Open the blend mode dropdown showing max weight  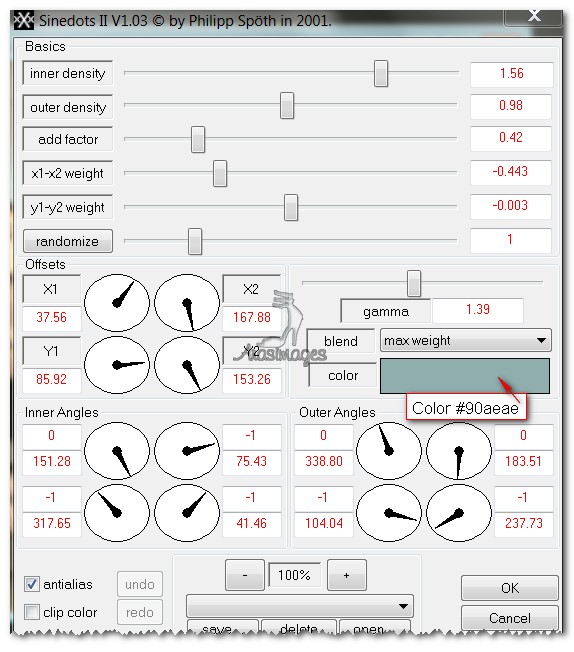pyautogui.click(x=465, y=341)
